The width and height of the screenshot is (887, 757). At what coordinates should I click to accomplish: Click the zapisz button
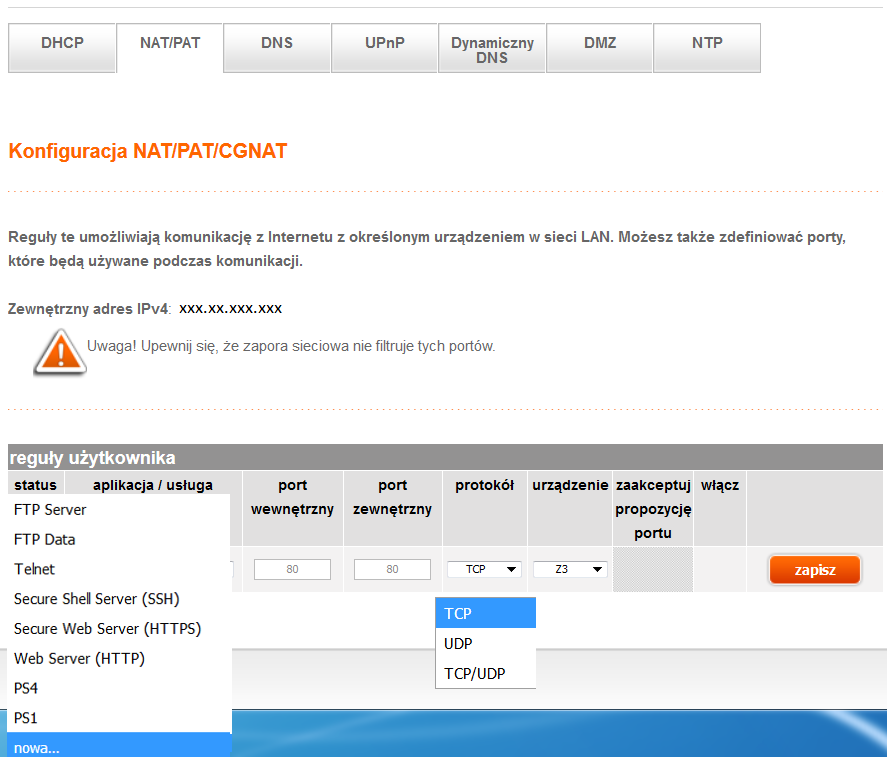coord(814,569)
